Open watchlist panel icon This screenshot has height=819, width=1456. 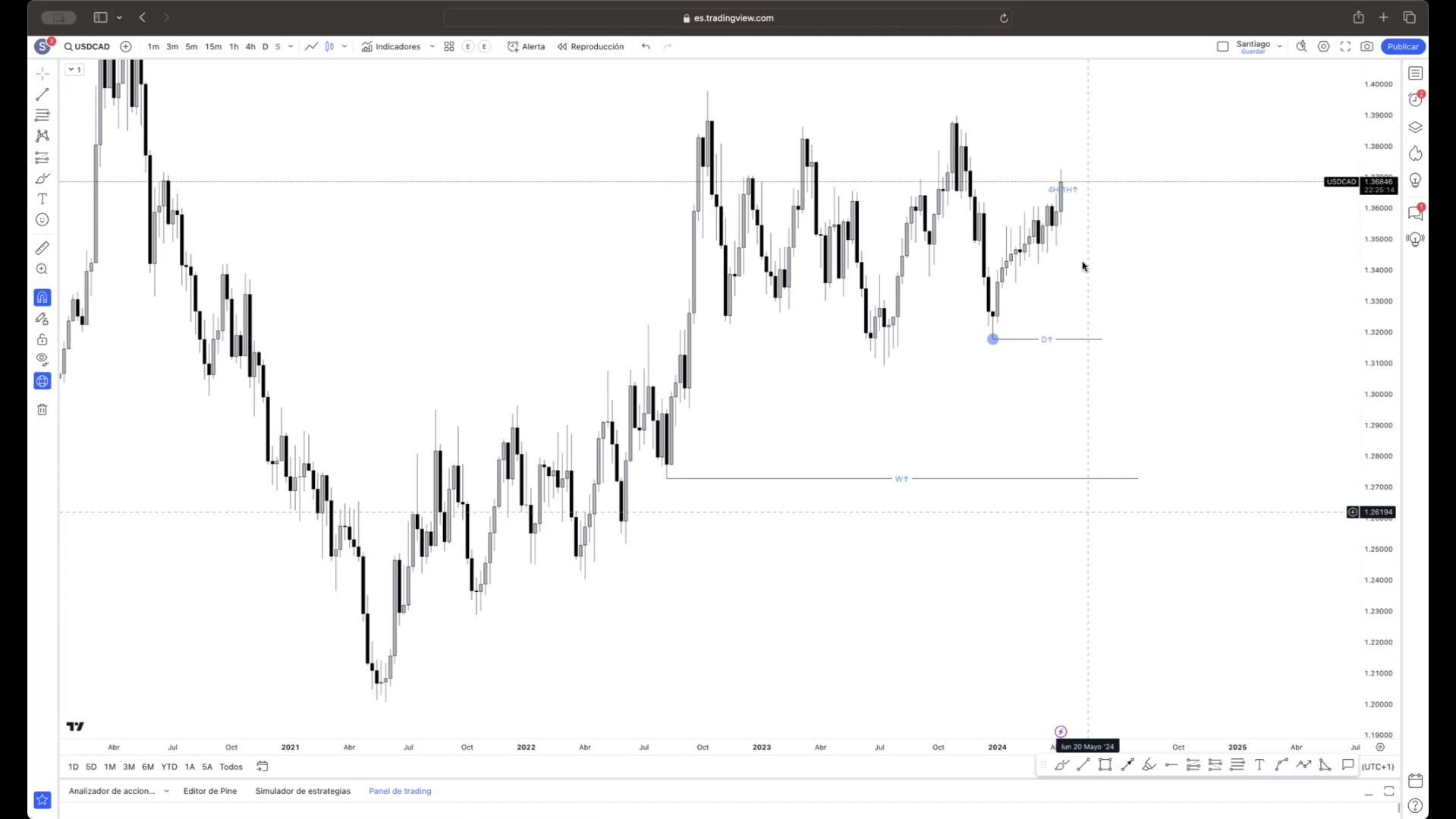(1415, 74)
